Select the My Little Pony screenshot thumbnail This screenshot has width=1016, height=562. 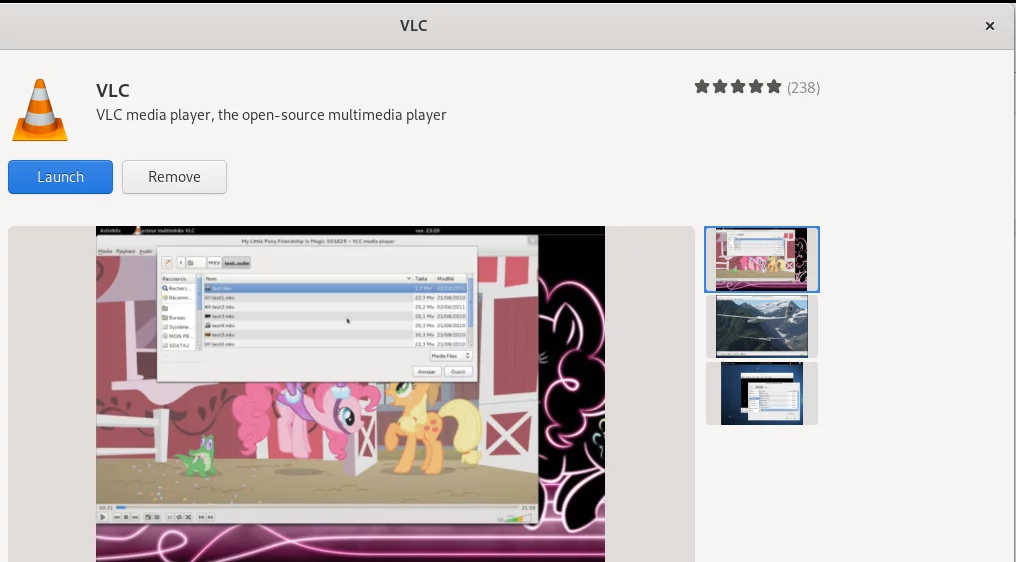click(x=762, y=259)
